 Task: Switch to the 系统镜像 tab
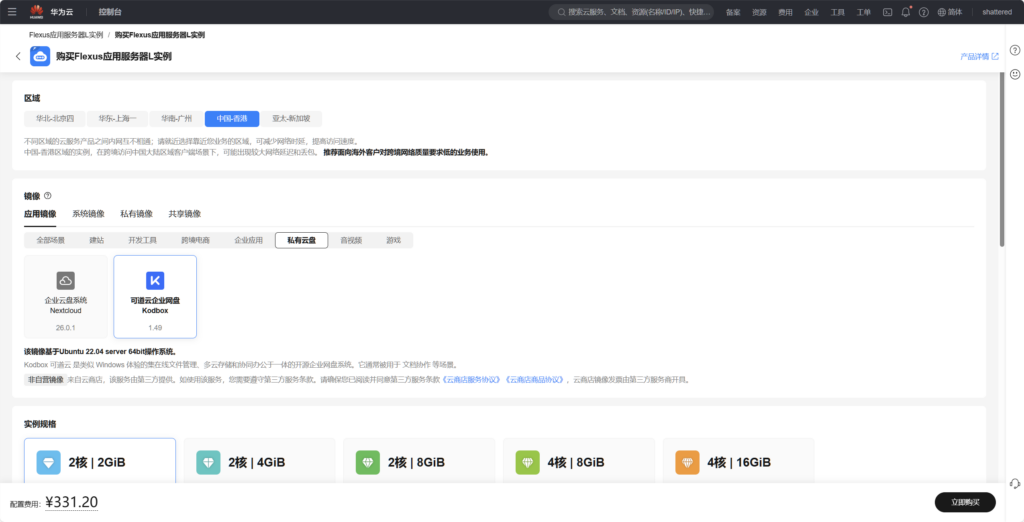click(88, 214)
